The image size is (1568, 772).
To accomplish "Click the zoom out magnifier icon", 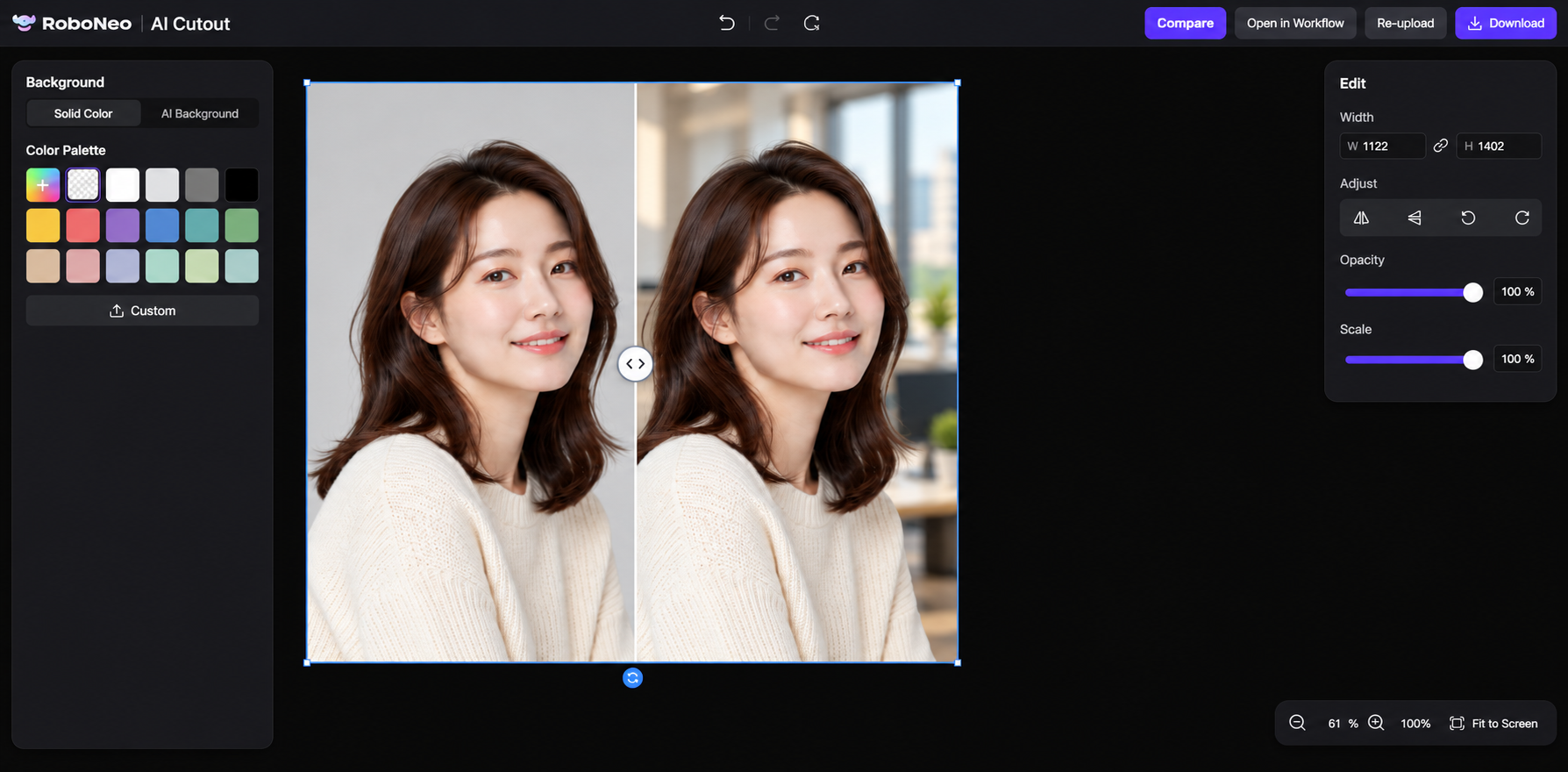I will pos(1297,723).
